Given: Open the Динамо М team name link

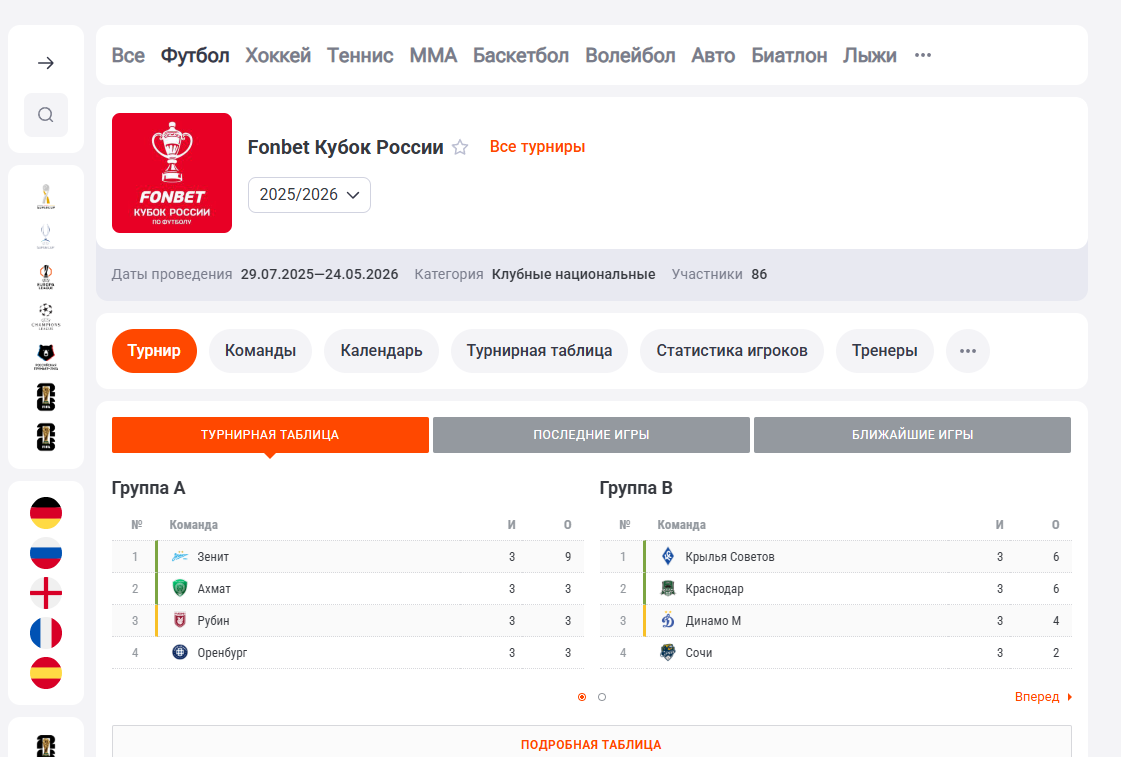Looking at the screenshot, I should tap(713, 621).
